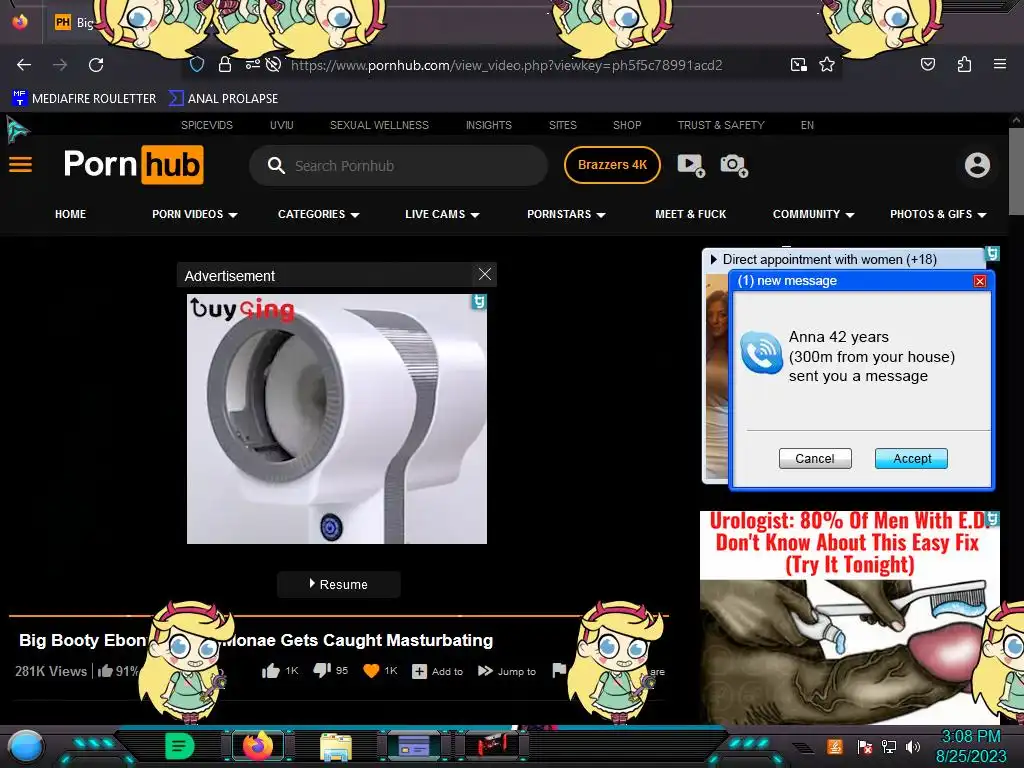Open the browser extensions puzzle icon

pyautogui.click(x=964, y=64)
